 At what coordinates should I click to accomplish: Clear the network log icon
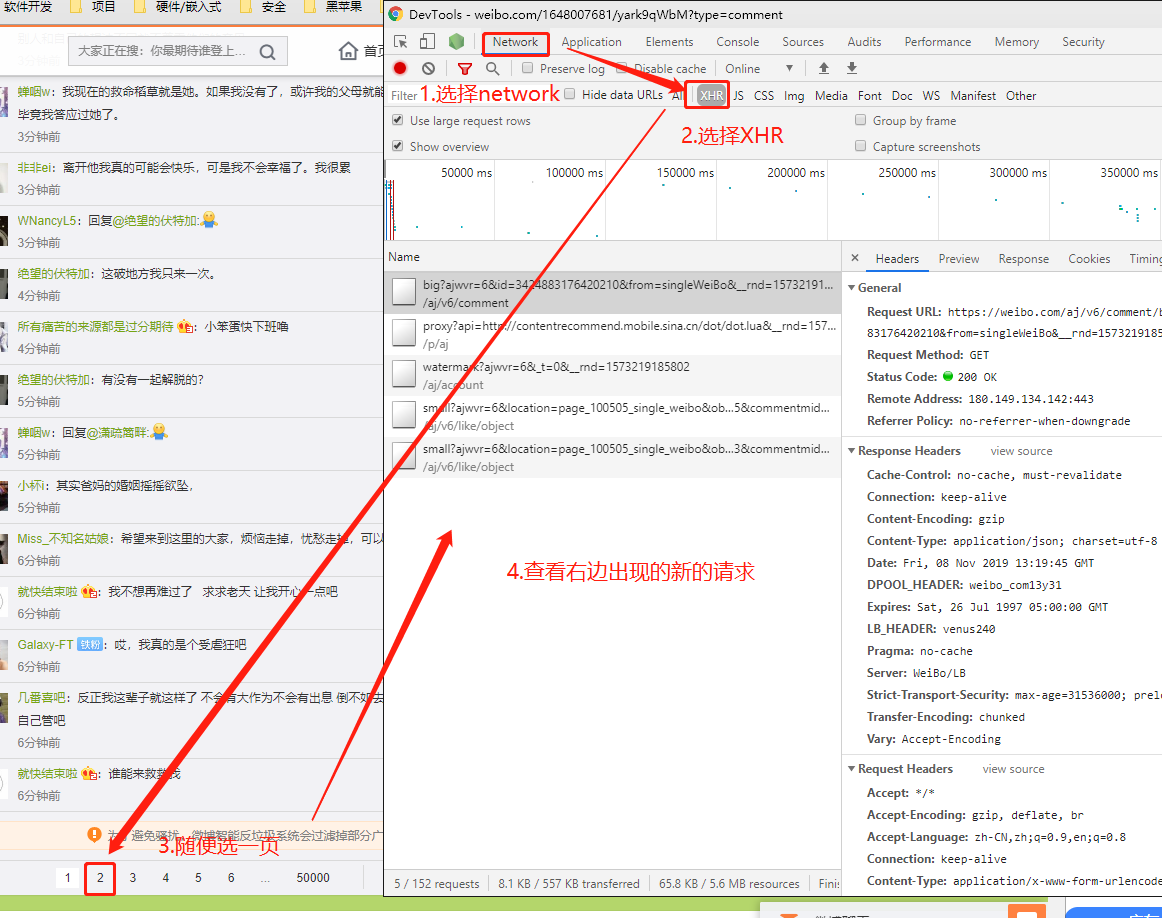(428, 68)
